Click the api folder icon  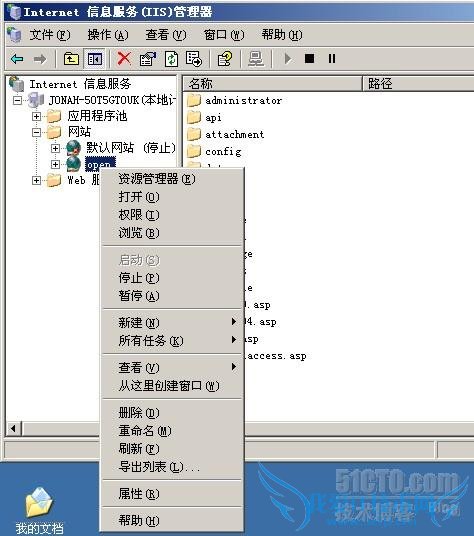(194, 117)
